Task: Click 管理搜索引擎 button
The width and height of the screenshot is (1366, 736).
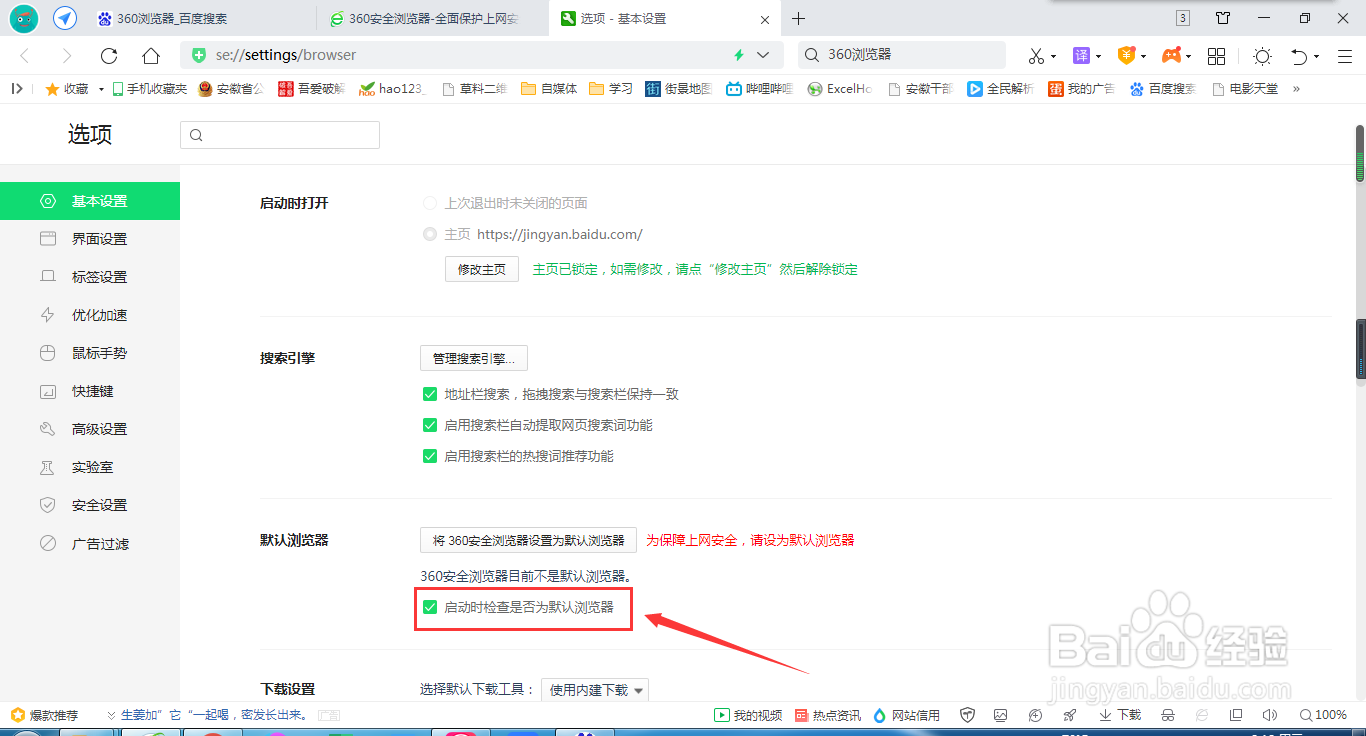Action: (473, 357)
